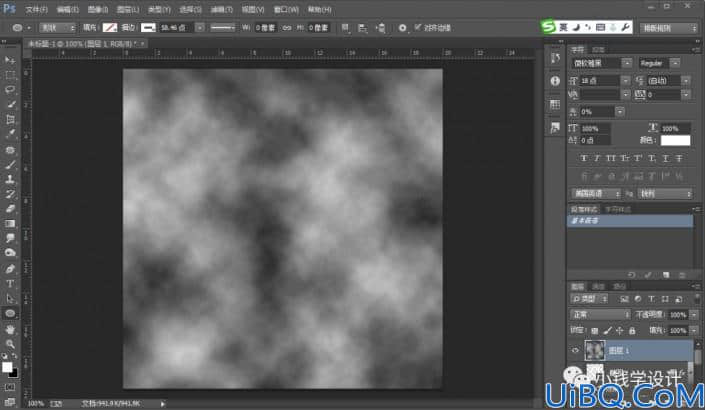Open the font size dropdown

click(x=625, y=80)
